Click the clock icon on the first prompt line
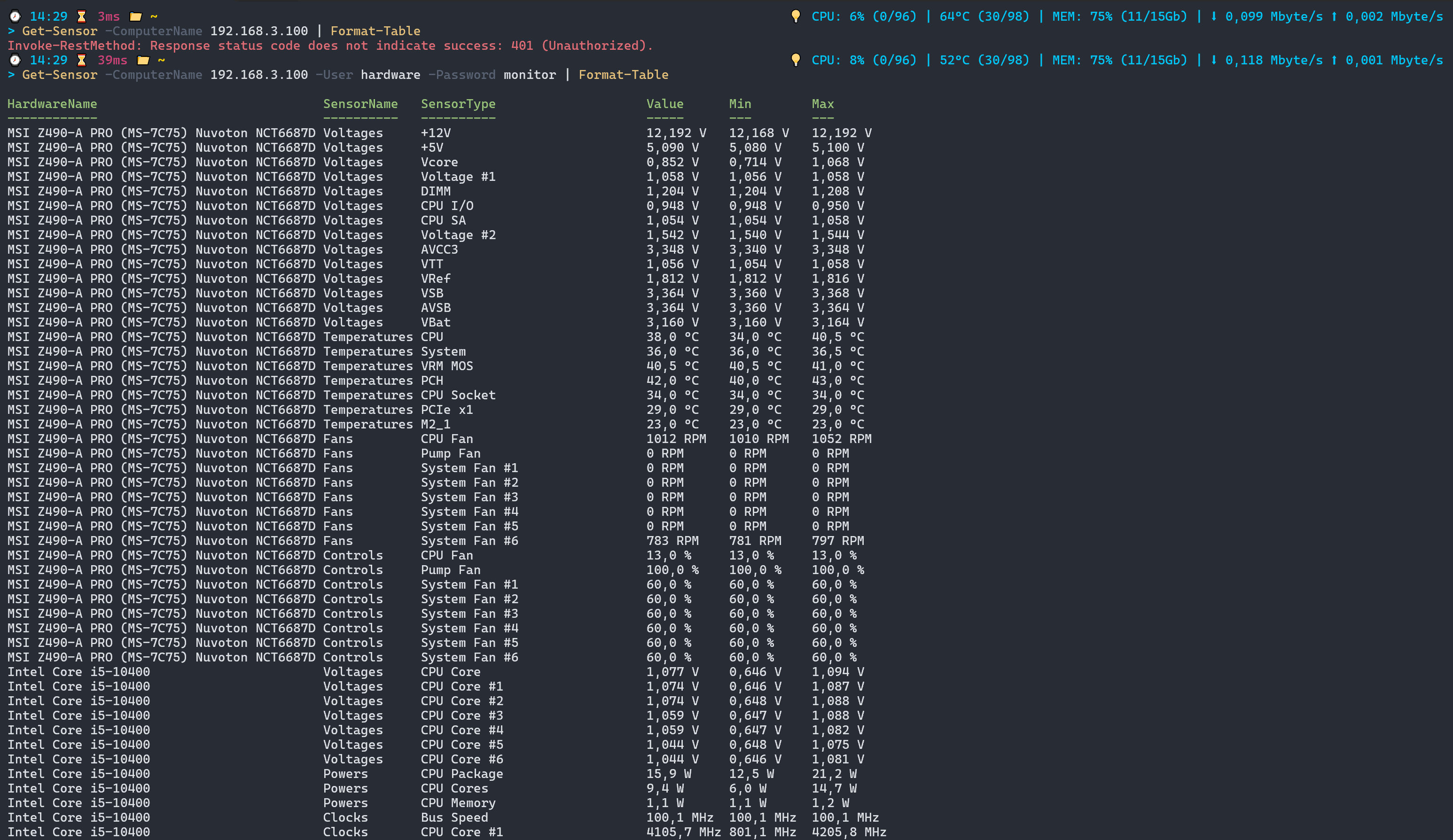This screenshot has height=840, width=1453. (x=15, y=16)
